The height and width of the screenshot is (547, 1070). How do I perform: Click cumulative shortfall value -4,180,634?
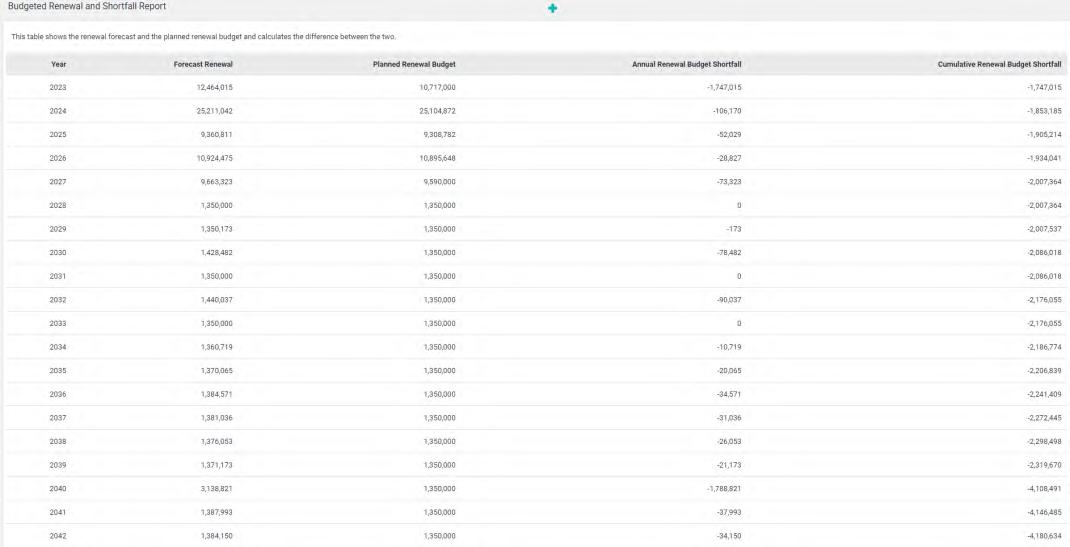(x=1044, y=536)
